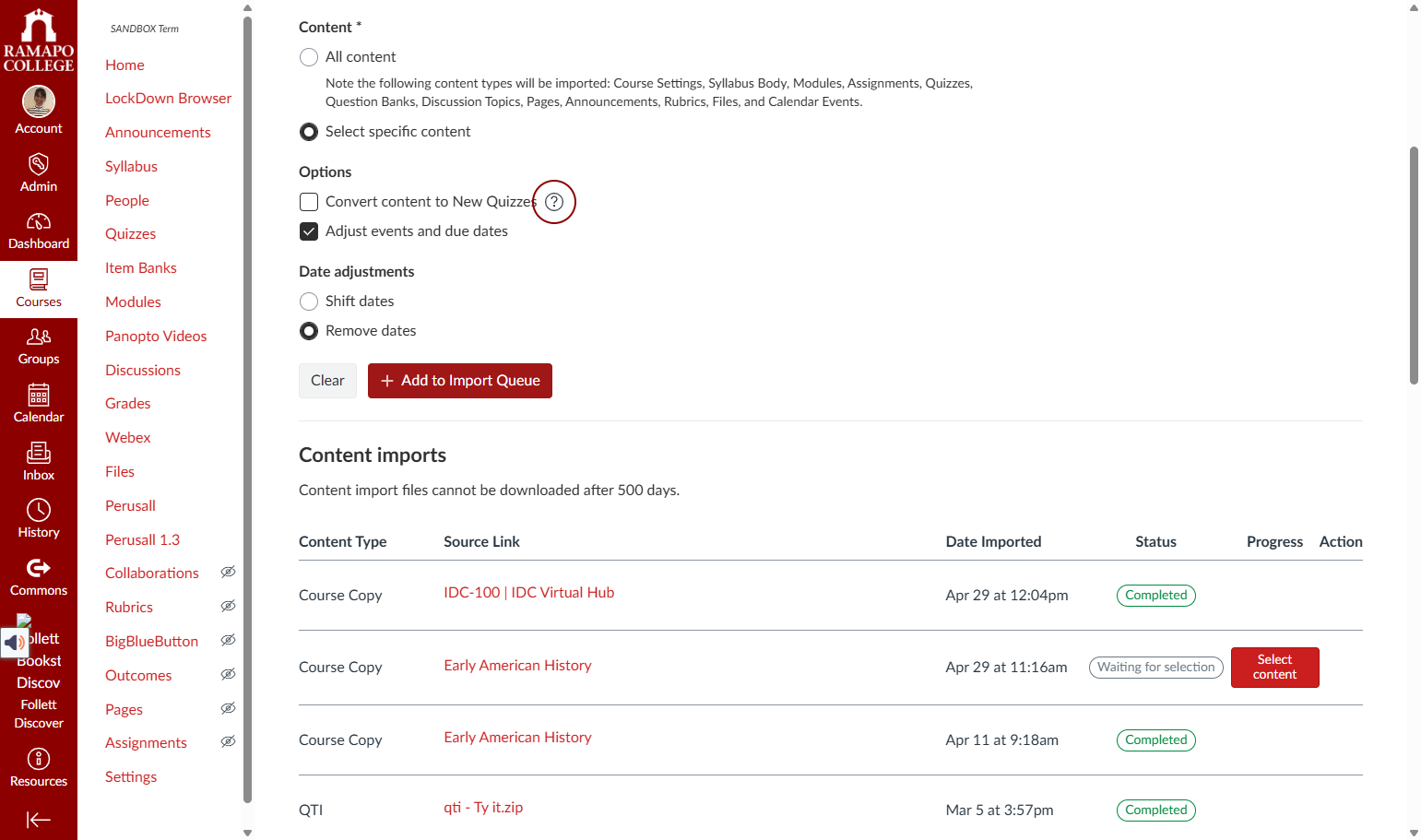1421x840 pixels.
Task: Open Early American History link from Apr 11
Action: (x=517, y=738)
